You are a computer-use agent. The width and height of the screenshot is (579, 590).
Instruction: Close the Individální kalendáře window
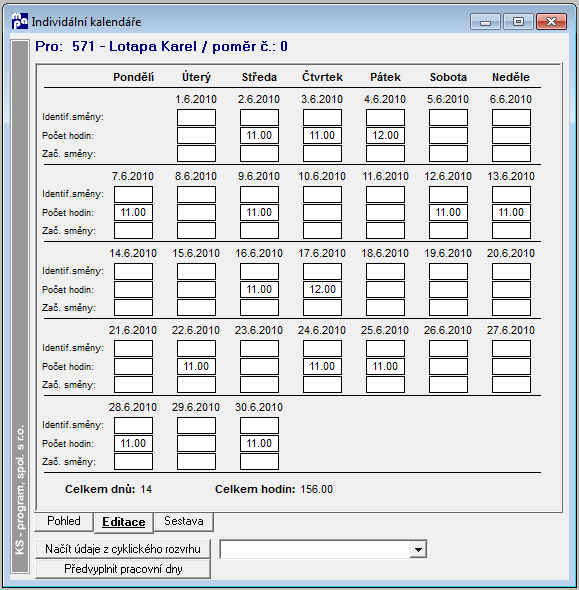coord(551,22)
